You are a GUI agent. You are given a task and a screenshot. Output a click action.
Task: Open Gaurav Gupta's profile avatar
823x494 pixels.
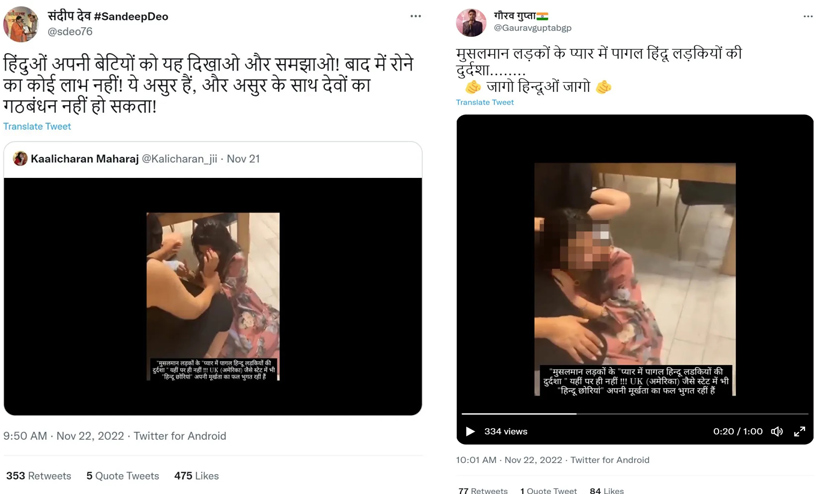pos(471,23)
